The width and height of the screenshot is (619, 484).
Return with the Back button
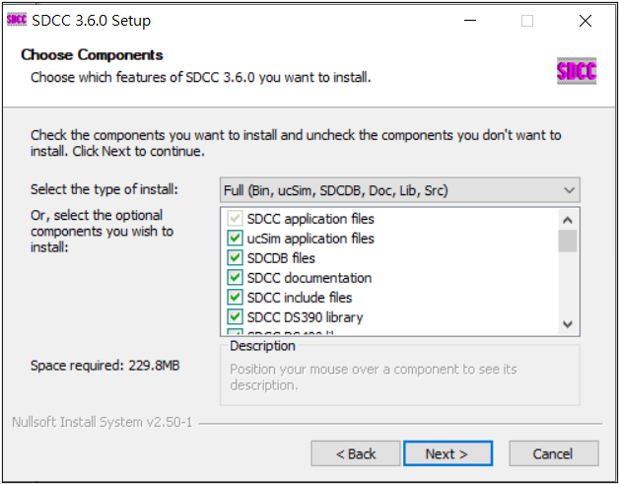356,454
